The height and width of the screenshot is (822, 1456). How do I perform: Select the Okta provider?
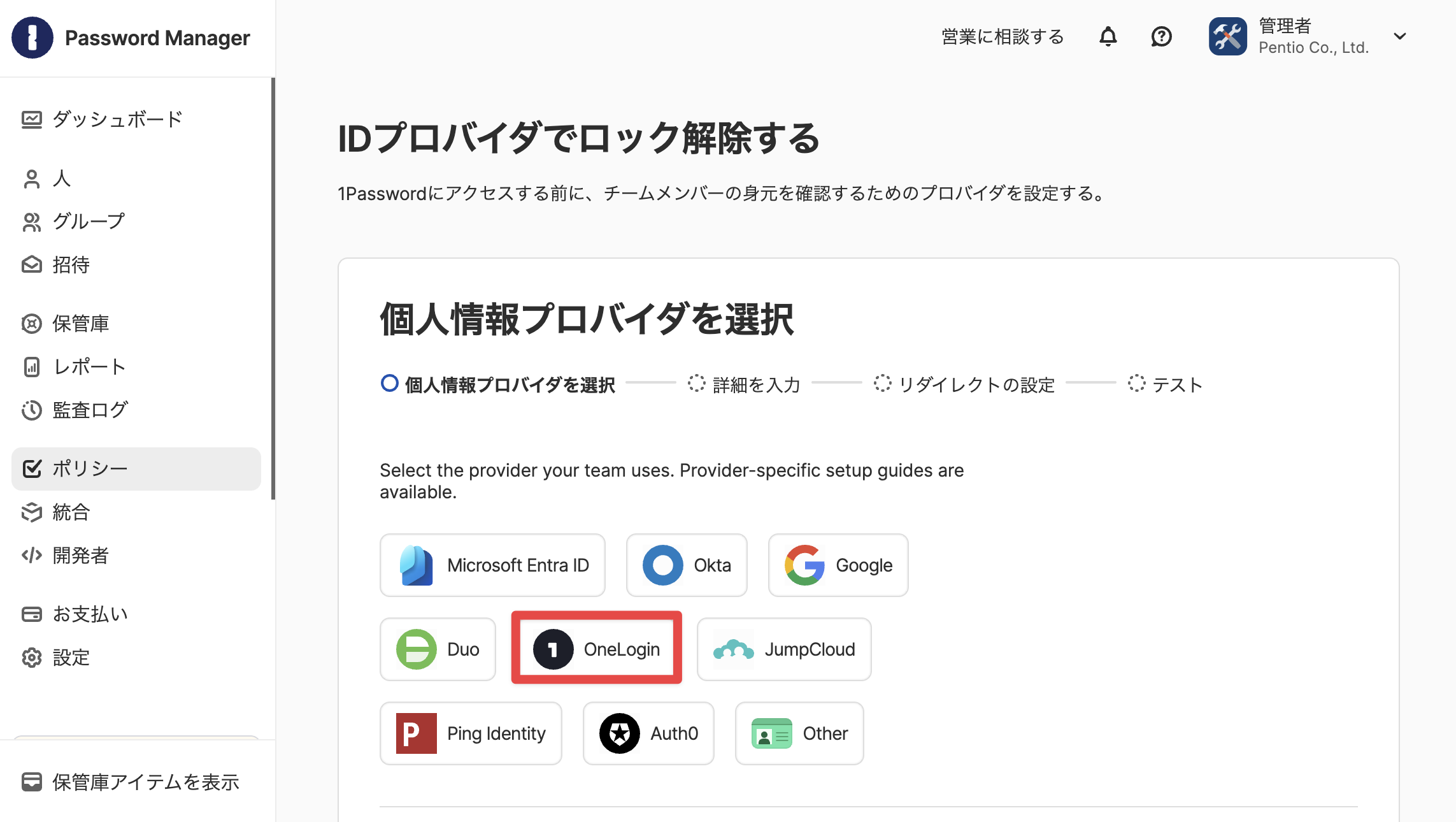(x=687, y=565)
